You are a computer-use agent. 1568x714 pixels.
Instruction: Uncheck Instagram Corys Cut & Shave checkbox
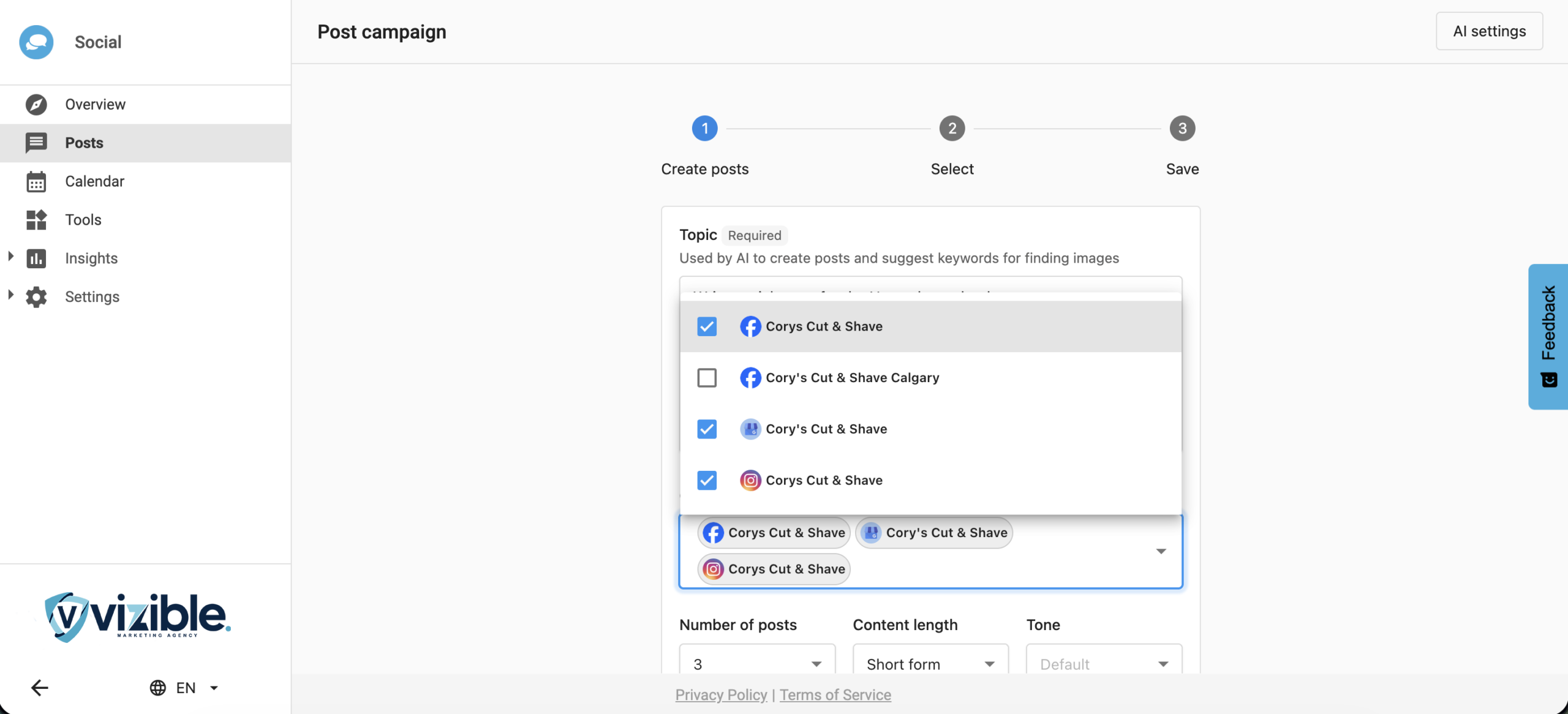(x=707, y=480)
